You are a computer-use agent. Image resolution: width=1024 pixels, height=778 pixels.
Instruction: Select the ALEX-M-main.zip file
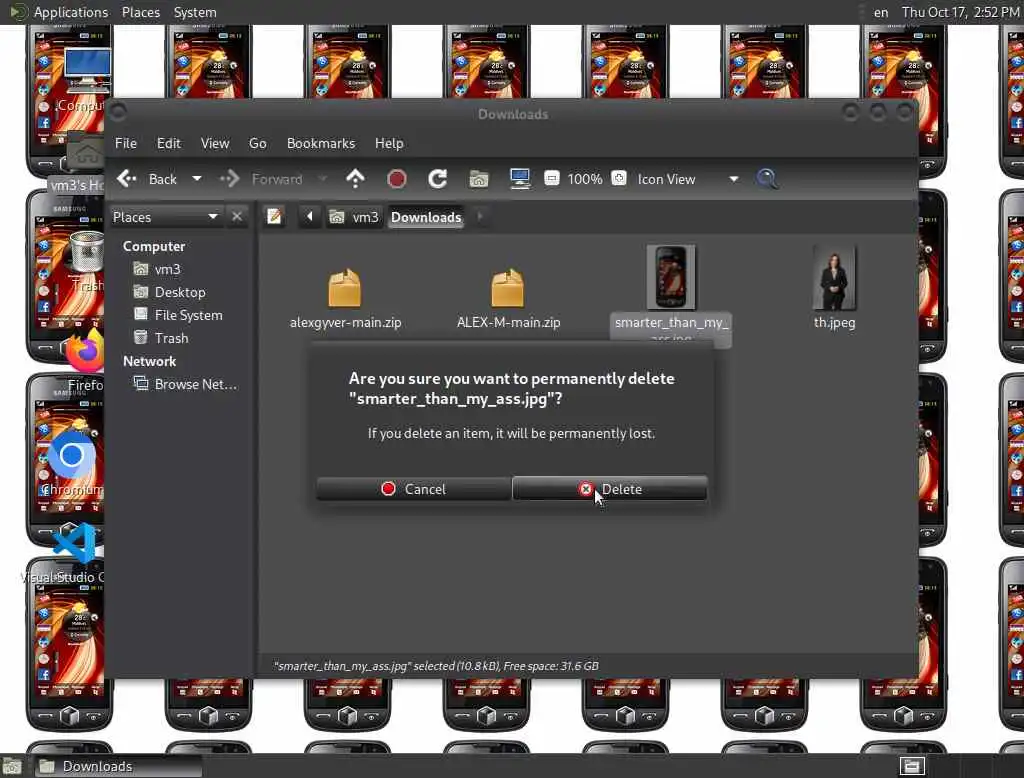click(x=508, y=298)
